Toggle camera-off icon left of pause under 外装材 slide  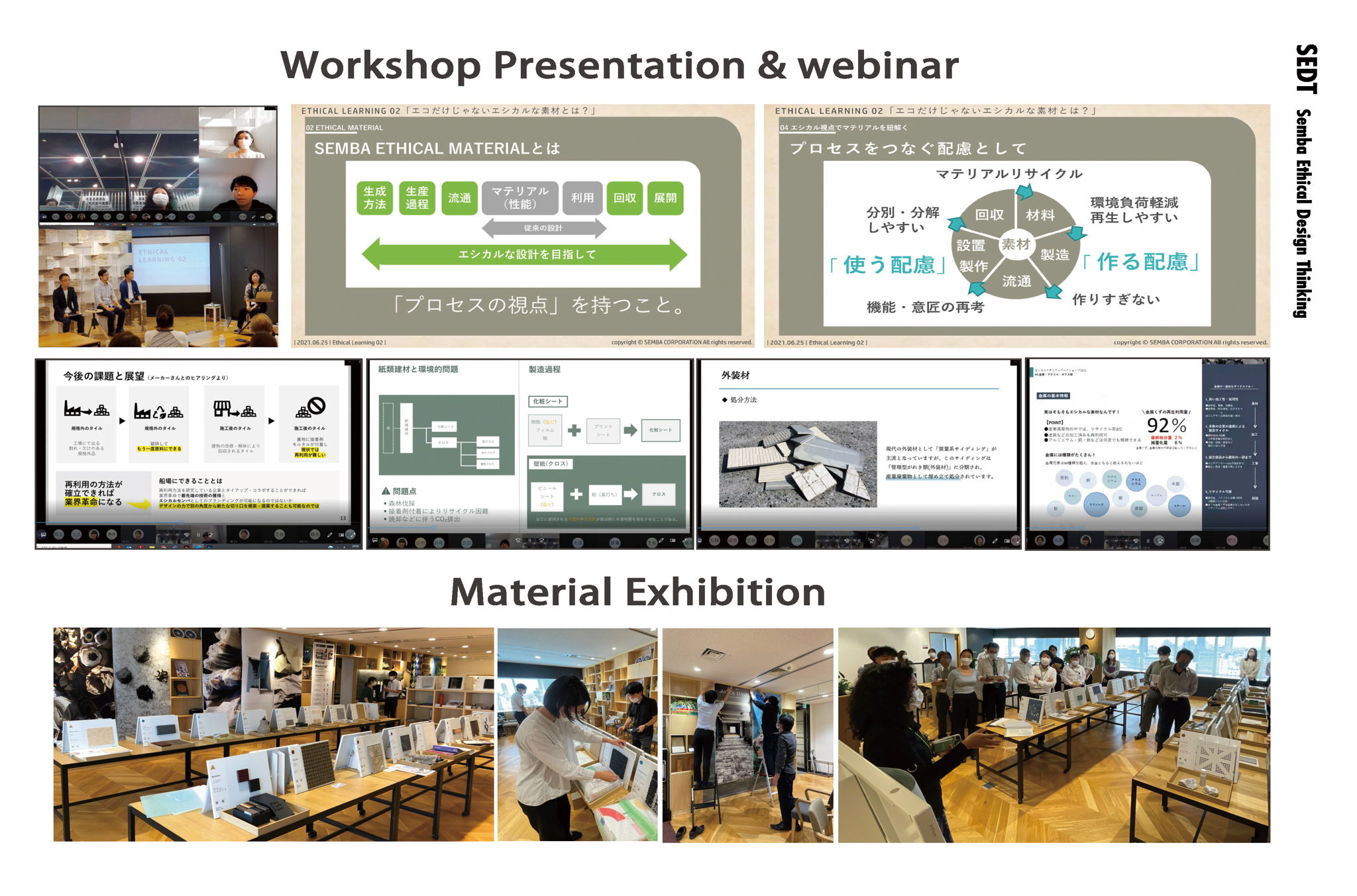pos(847,541)
